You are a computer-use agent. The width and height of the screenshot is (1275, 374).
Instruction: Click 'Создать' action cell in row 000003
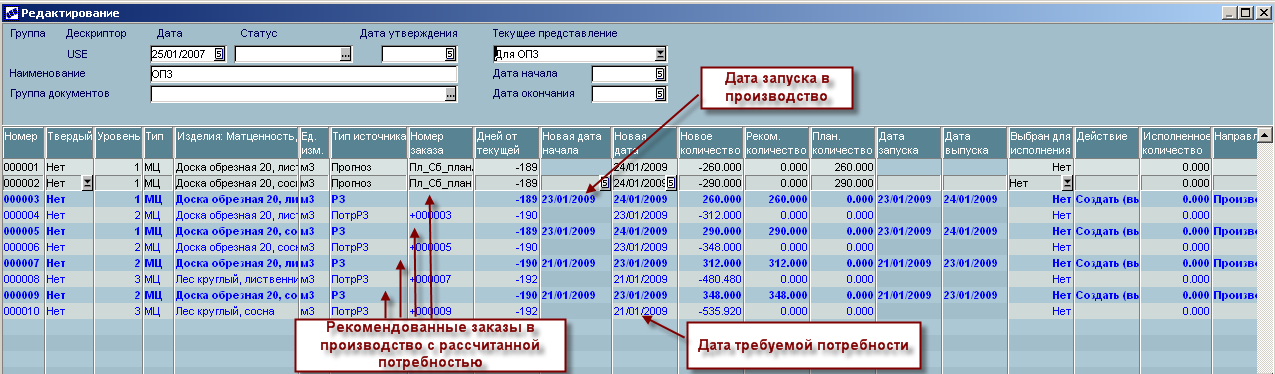(x=1107, y=199)
